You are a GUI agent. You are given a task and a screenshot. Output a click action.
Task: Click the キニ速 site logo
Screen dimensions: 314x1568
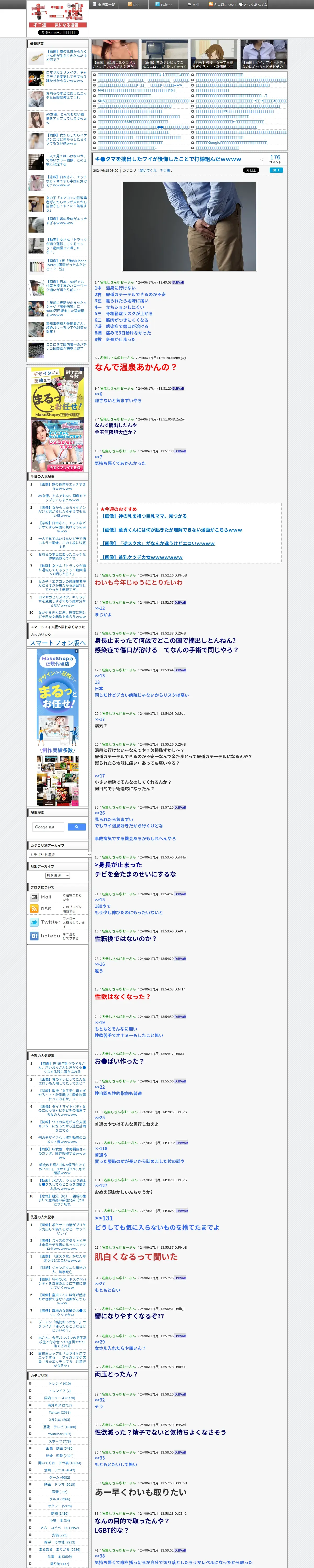58,15
